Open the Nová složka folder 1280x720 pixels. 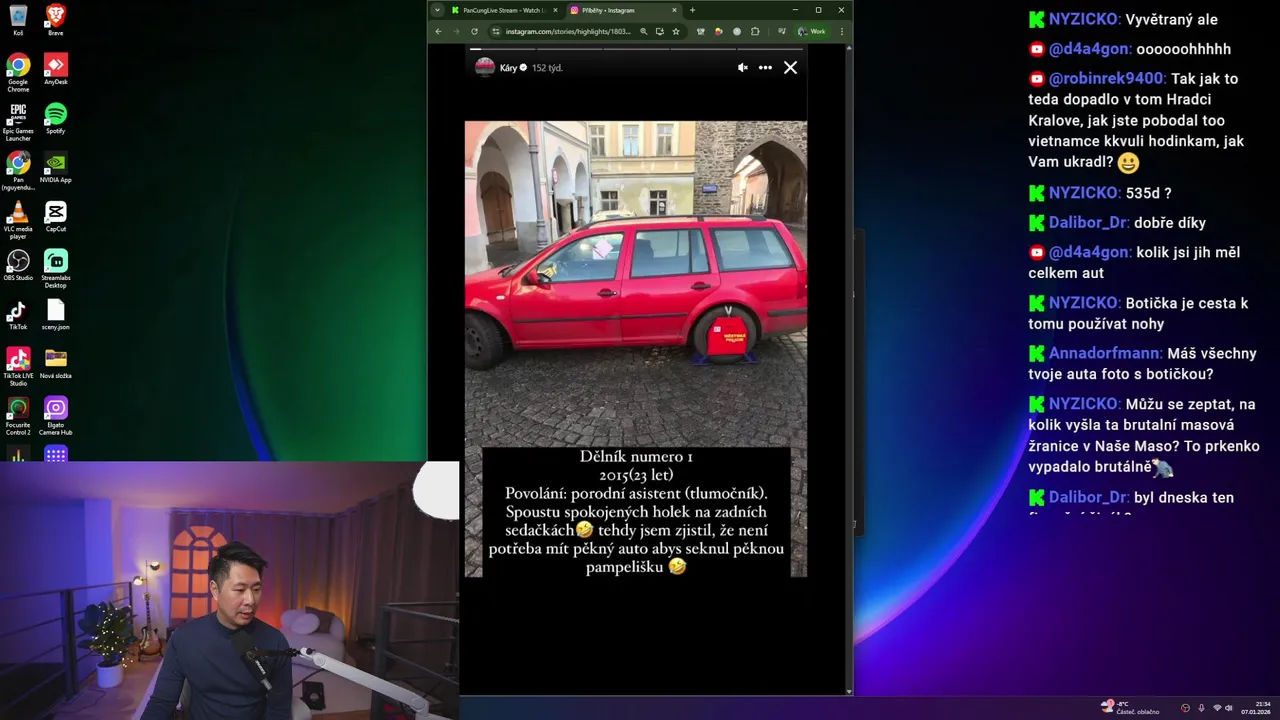point(56,363)
